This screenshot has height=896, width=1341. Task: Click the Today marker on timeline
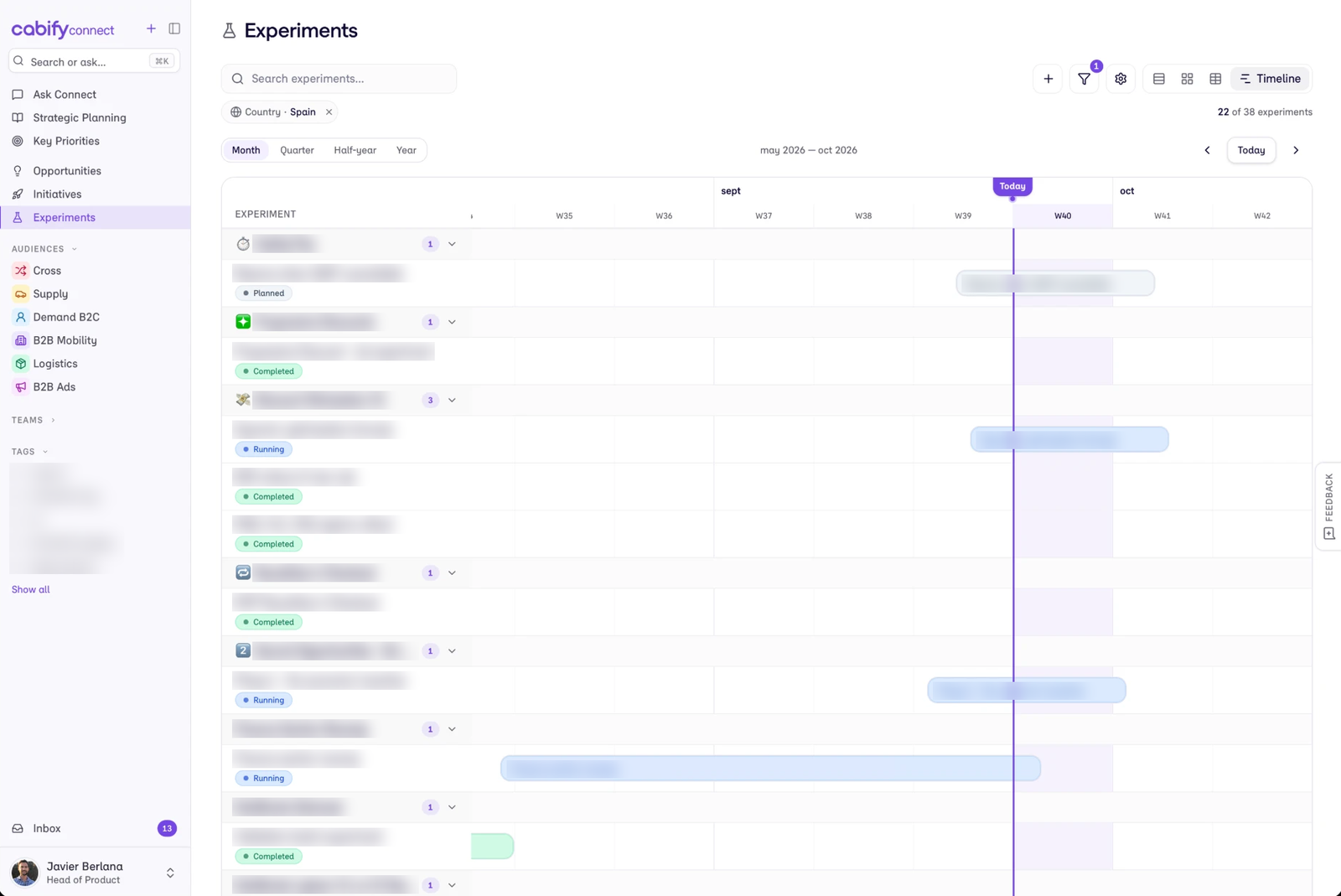1012,186
